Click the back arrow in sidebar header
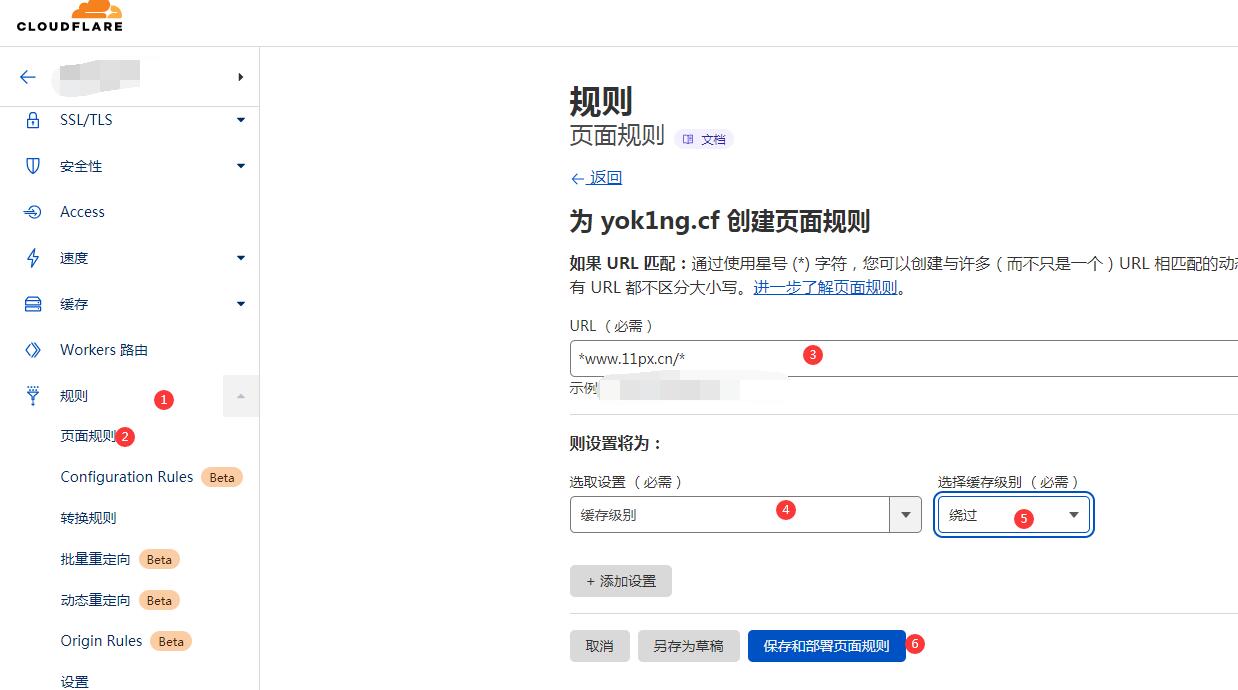Image resolution: width=1238 pixels, height=690 pixels. (28, 77)
